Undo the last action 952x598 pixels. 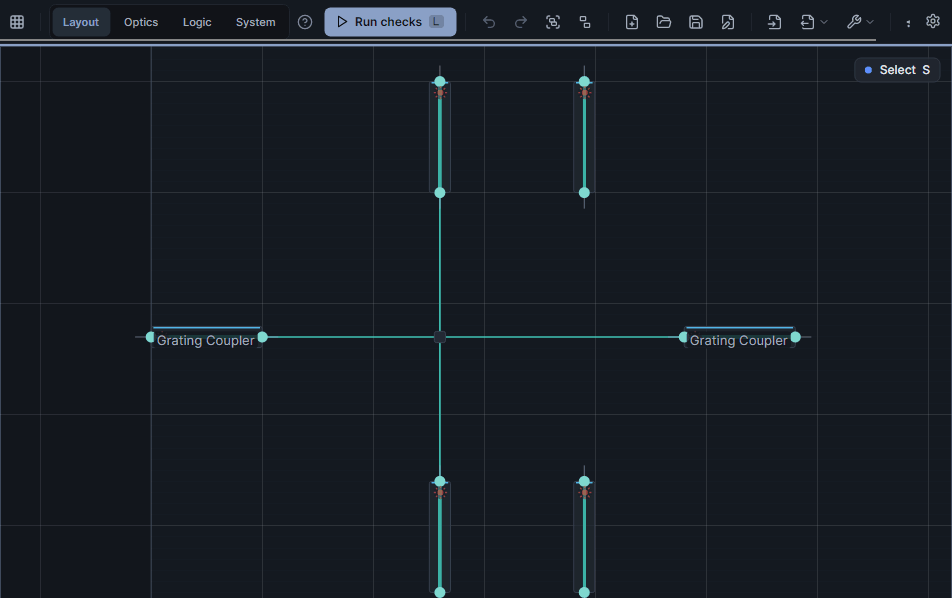[x=489, y=22]
